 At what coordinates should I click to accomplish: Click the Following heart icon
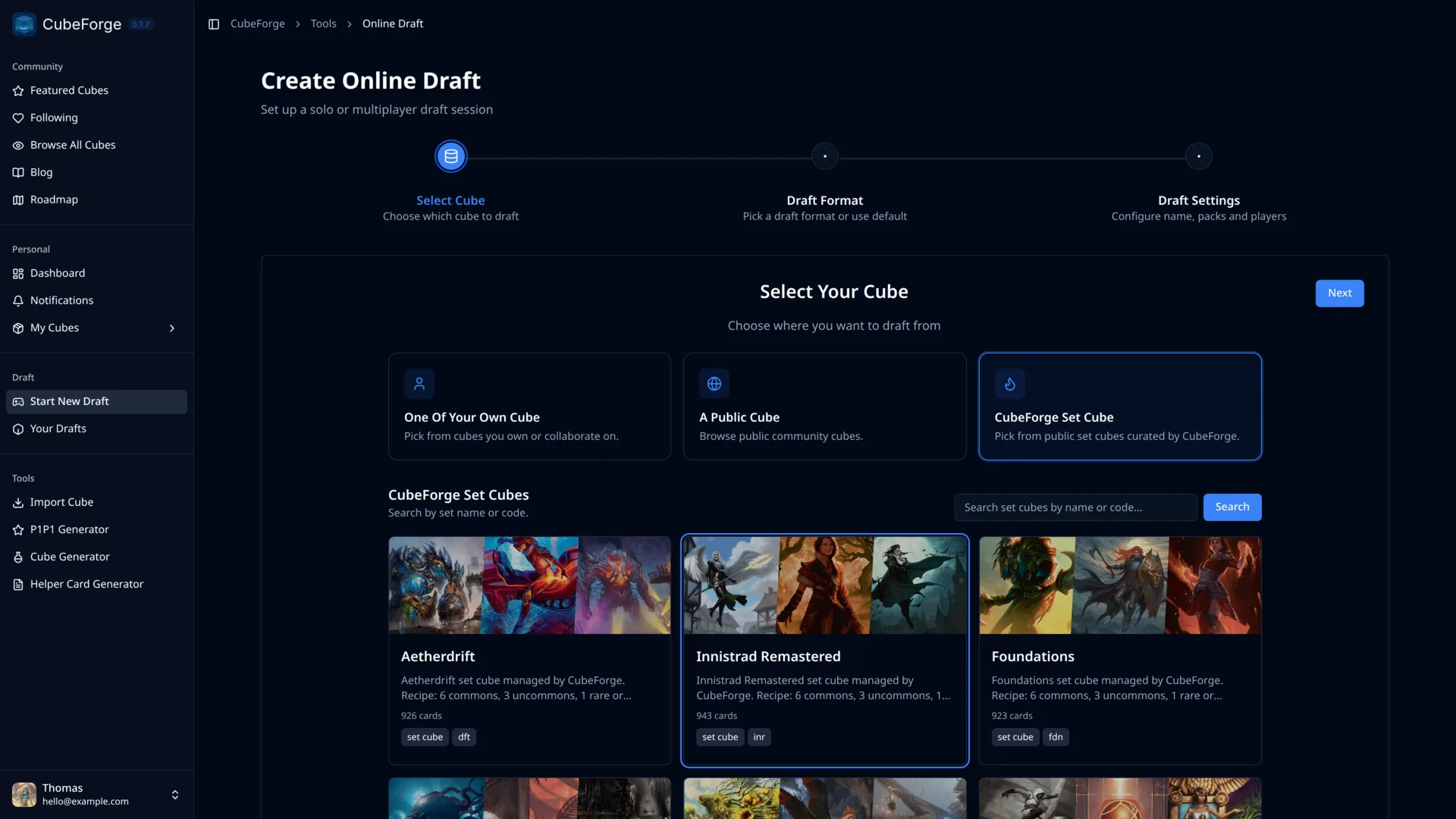[18, 118]
